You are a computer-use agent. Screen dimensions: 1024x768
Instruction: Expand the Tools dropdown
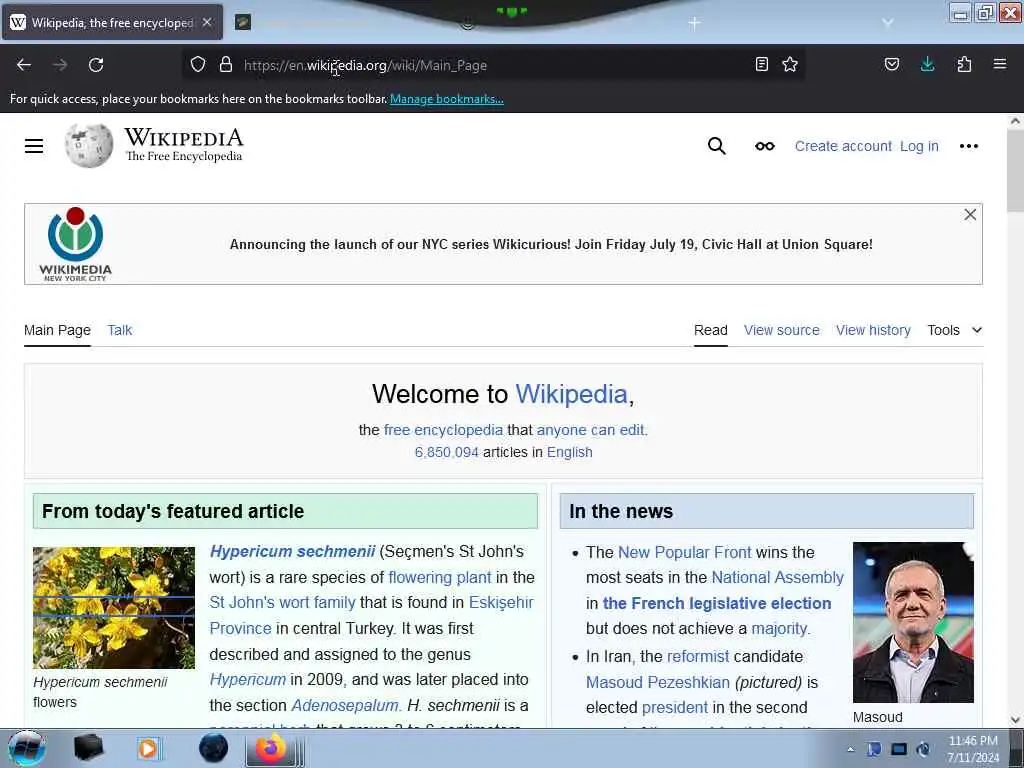[x=954, y=330]
